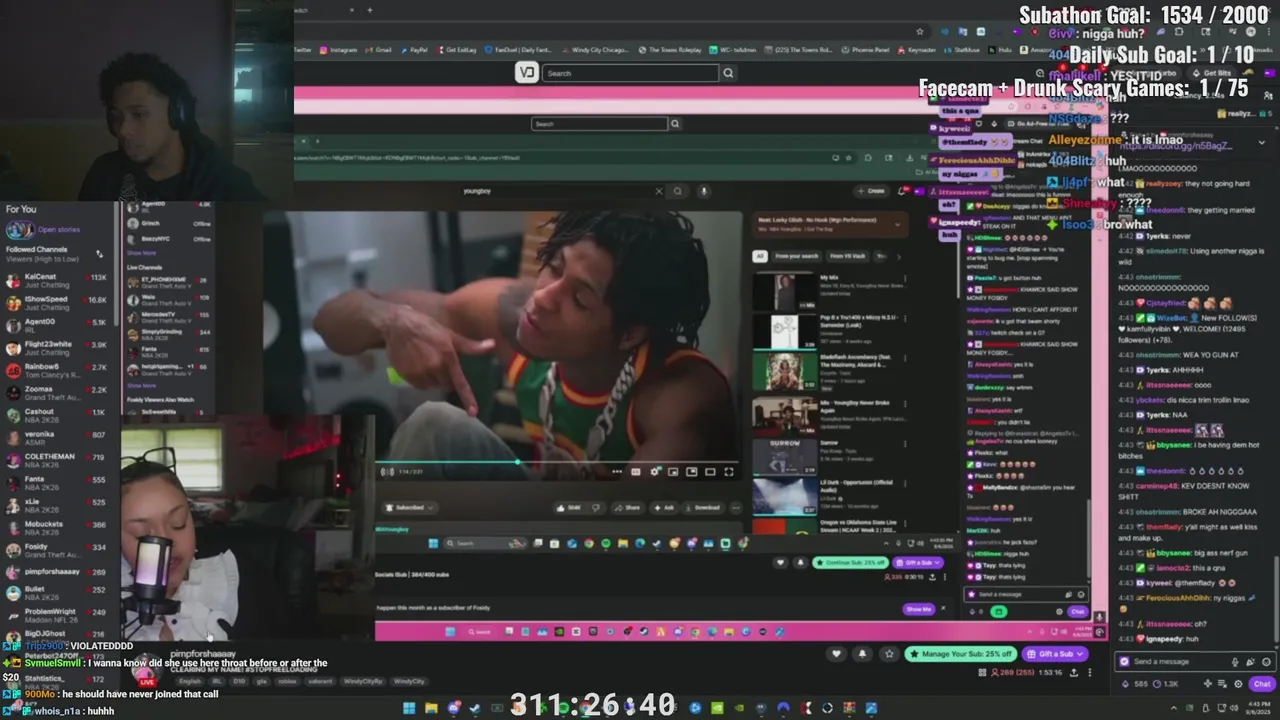Show more filter chips with the YouTube arrow
This screenshot has height=720, width=1280.
898,256
